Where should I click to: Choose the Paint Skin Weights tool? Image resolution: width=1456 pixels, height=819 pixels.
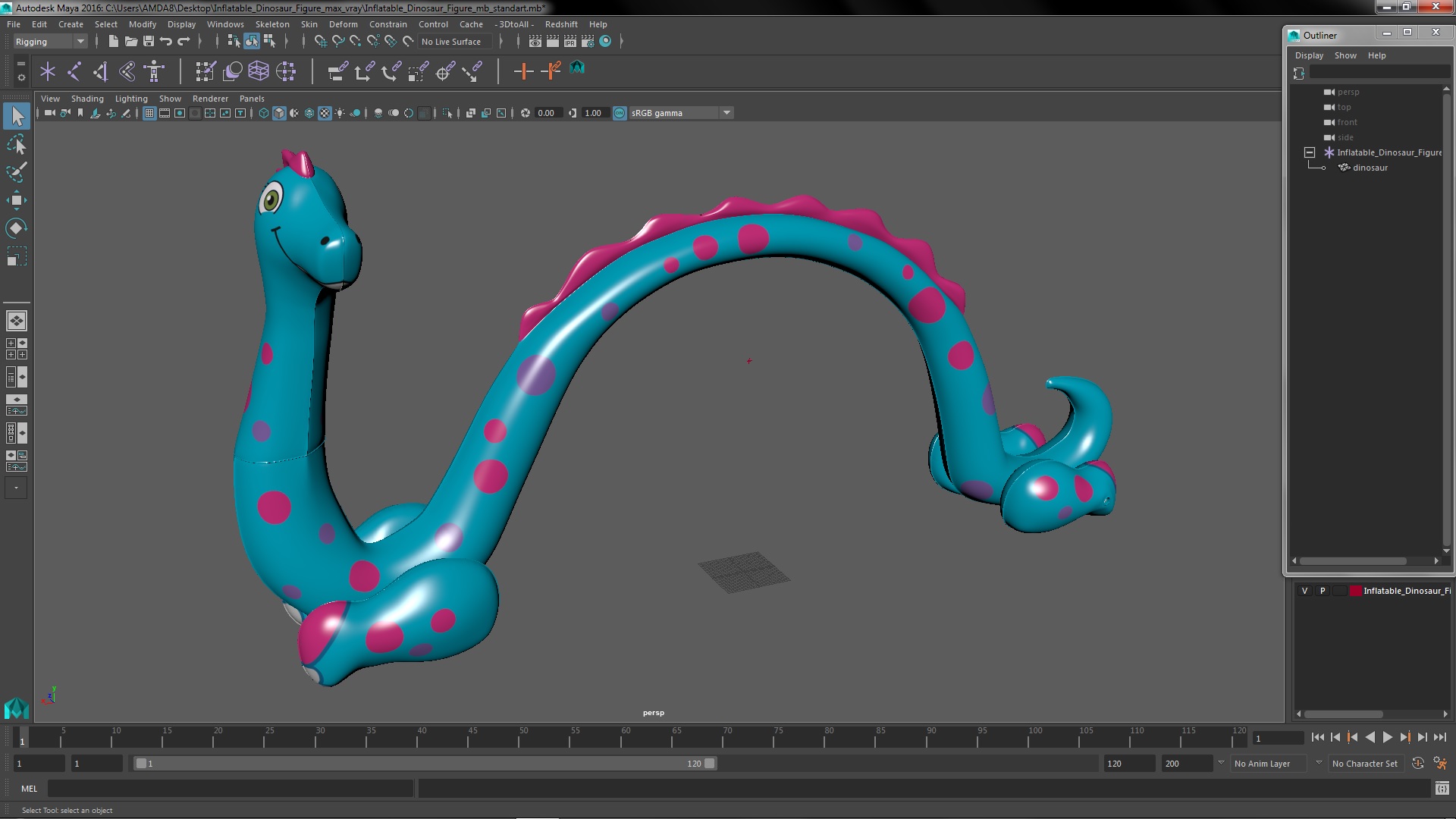coord(205,72)
